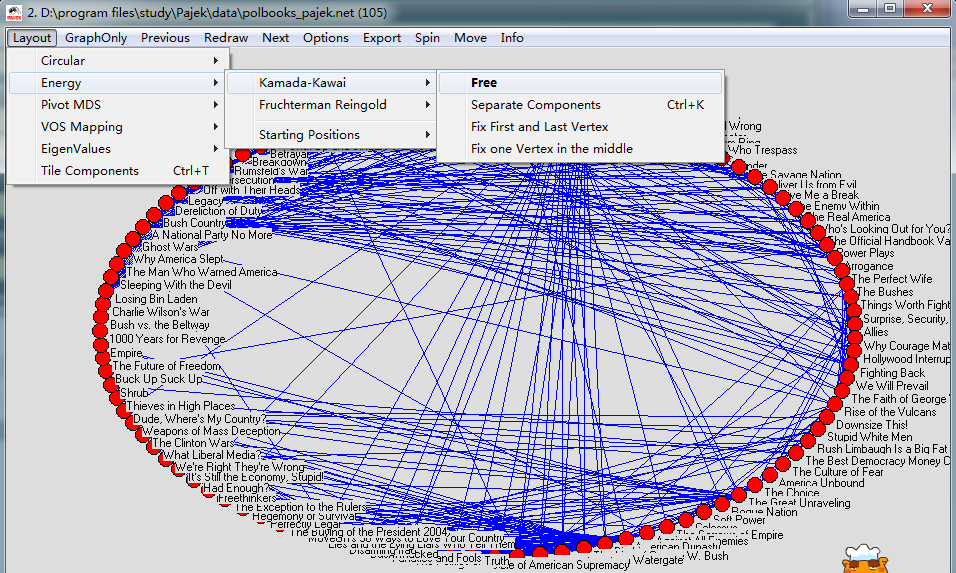Click the red vertex for Ghost Wars
Viewport: 956px width, 573px height.
coord(134,238)
